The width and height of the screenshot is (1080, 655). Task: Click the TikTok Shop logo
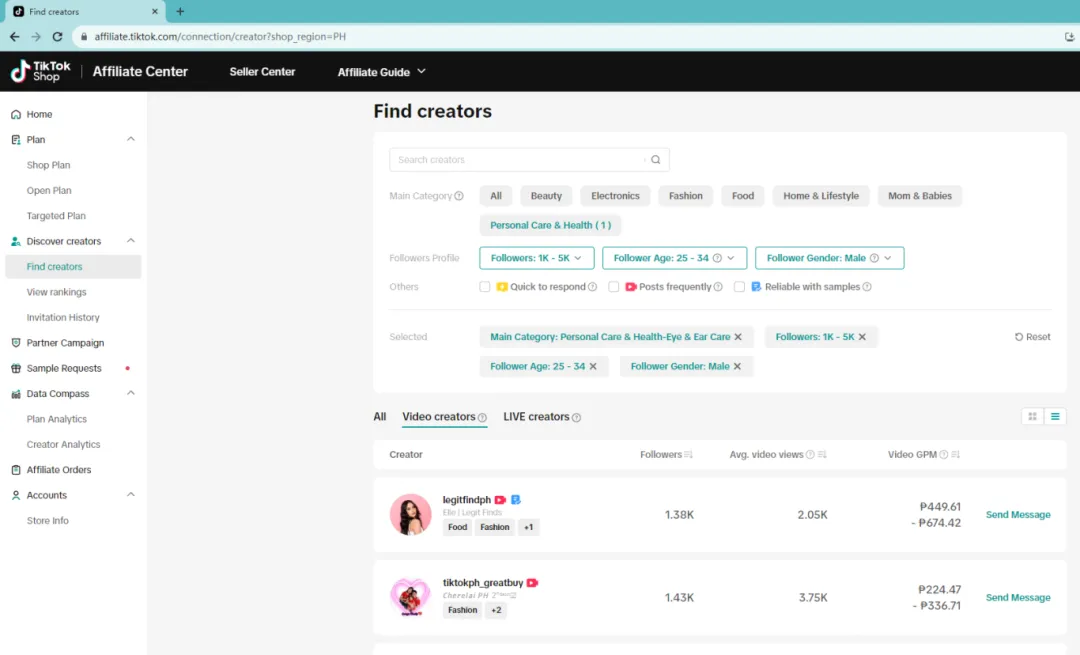(41, 71)
